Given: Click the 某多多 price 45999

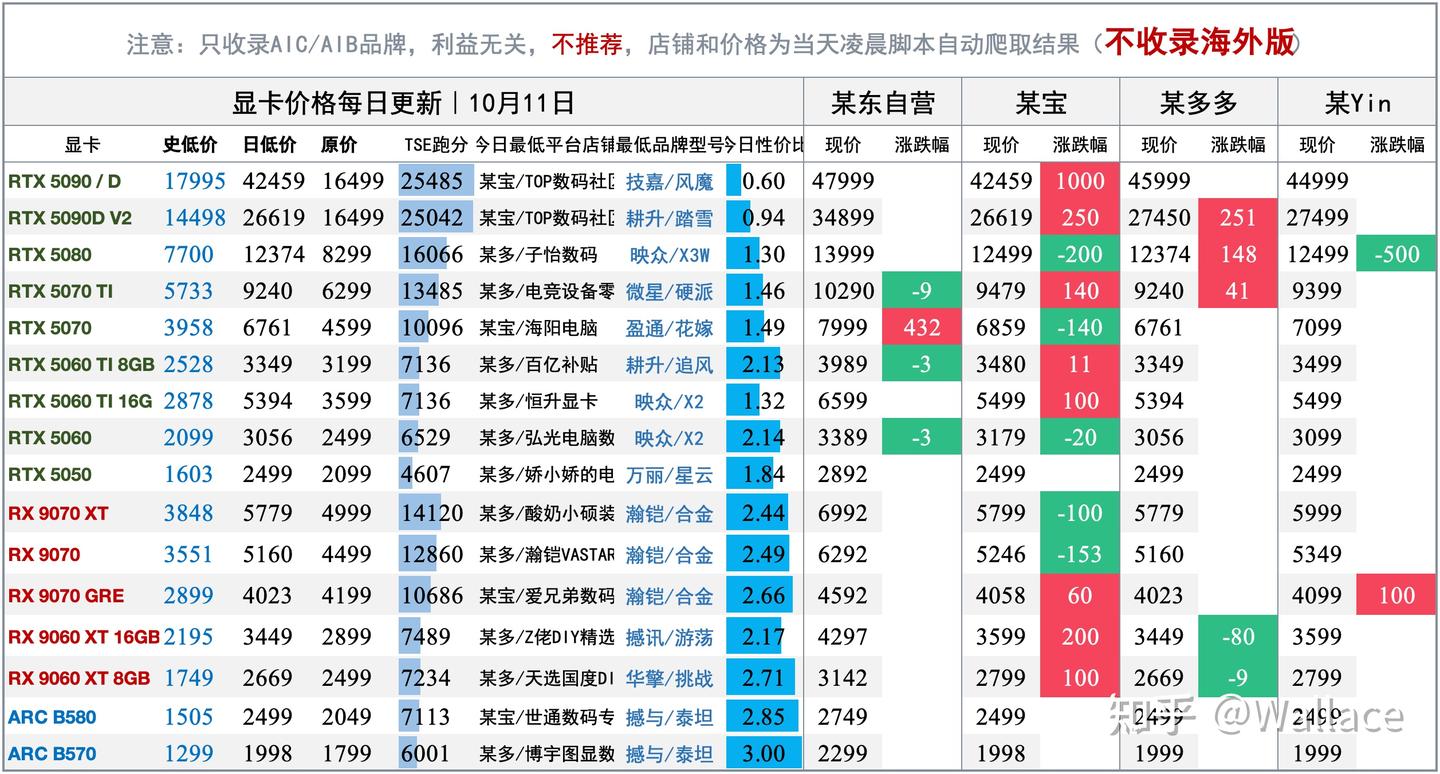Looking at the screenshot, I should click(1160, 182).
